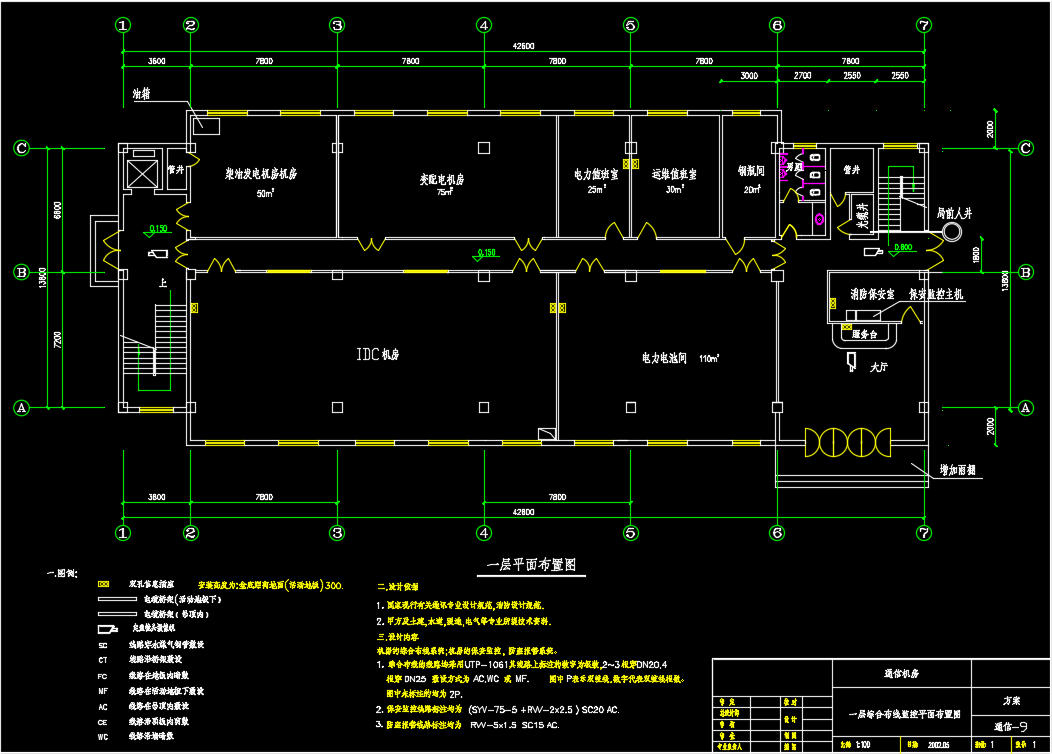Click the 柴油发电机房机房 room label
This screenshot has height=754, width=1052.
(x=261, y=174)
